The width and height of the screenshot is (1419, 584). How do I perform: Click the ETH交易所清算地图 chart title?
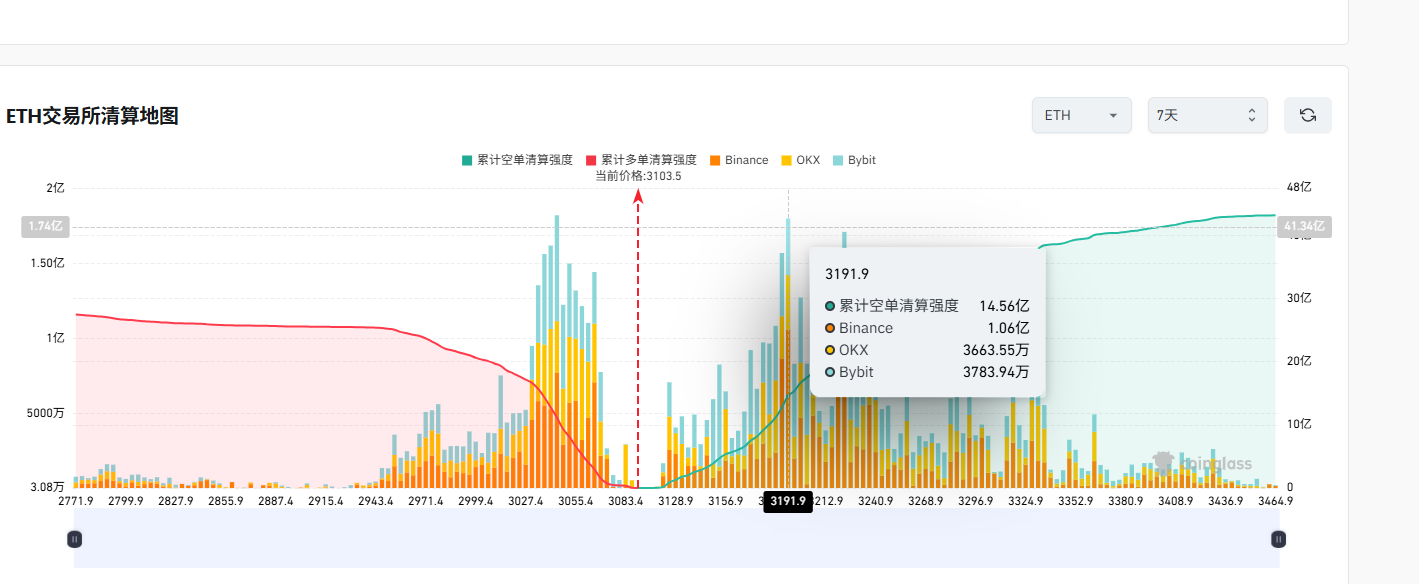click(92, 116)
